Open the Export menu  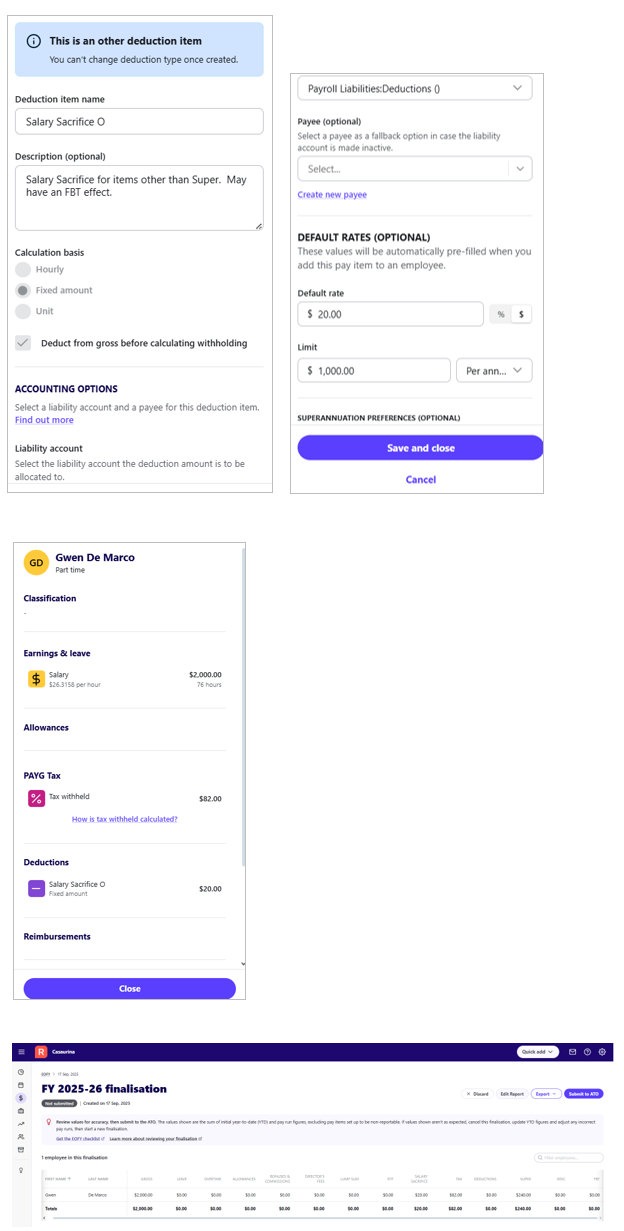[x=546, y=1094]
